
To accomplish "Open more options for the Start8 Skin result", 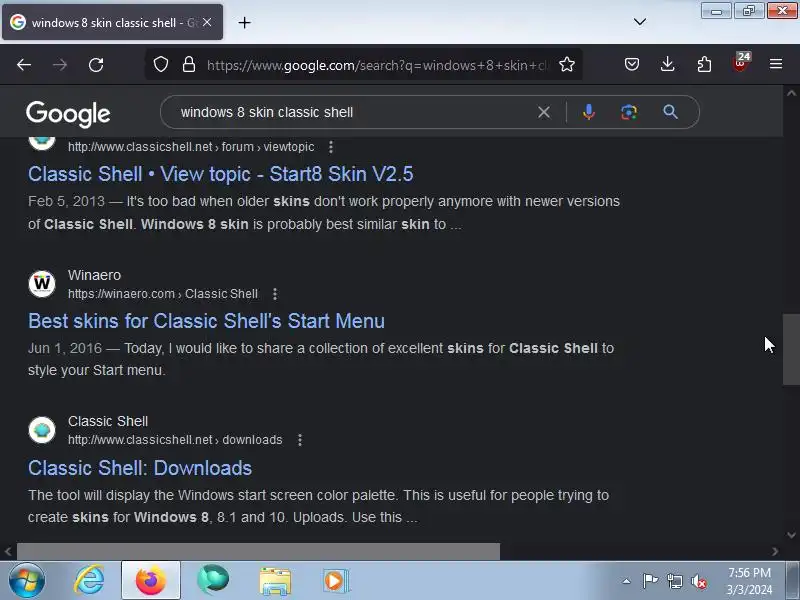I will [331, 147].
